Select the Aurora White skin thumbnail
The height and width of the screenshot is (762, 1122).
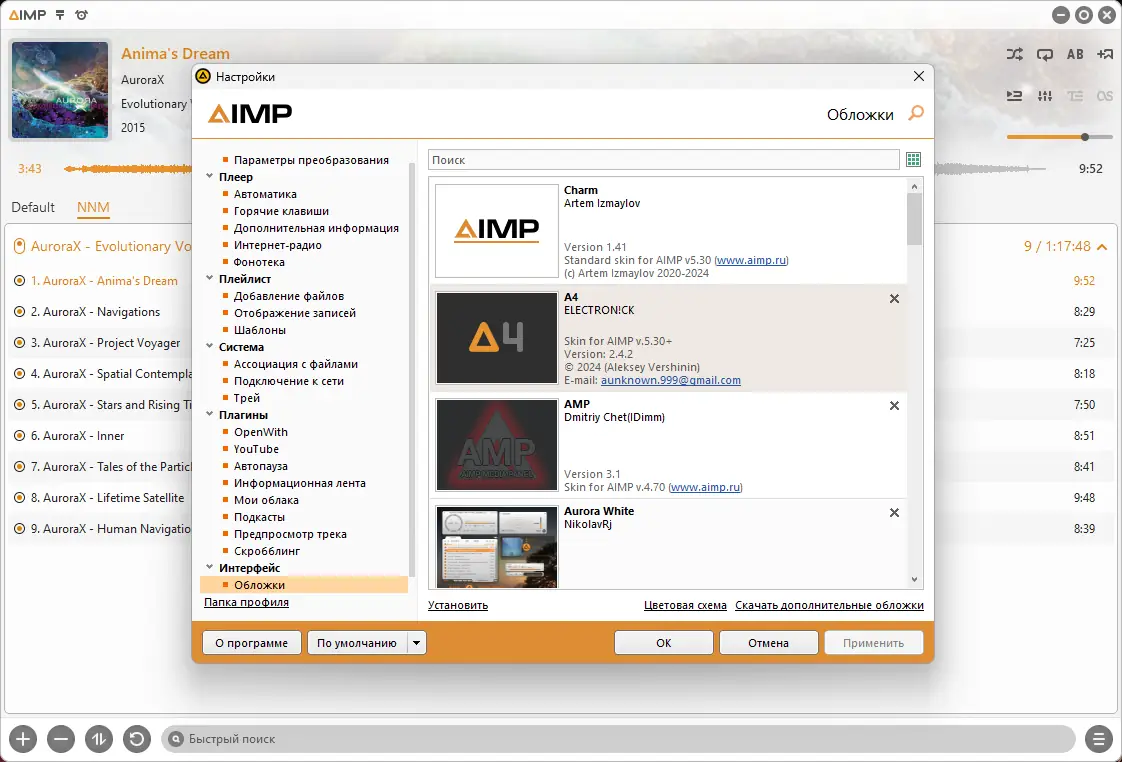coord(497,547)
